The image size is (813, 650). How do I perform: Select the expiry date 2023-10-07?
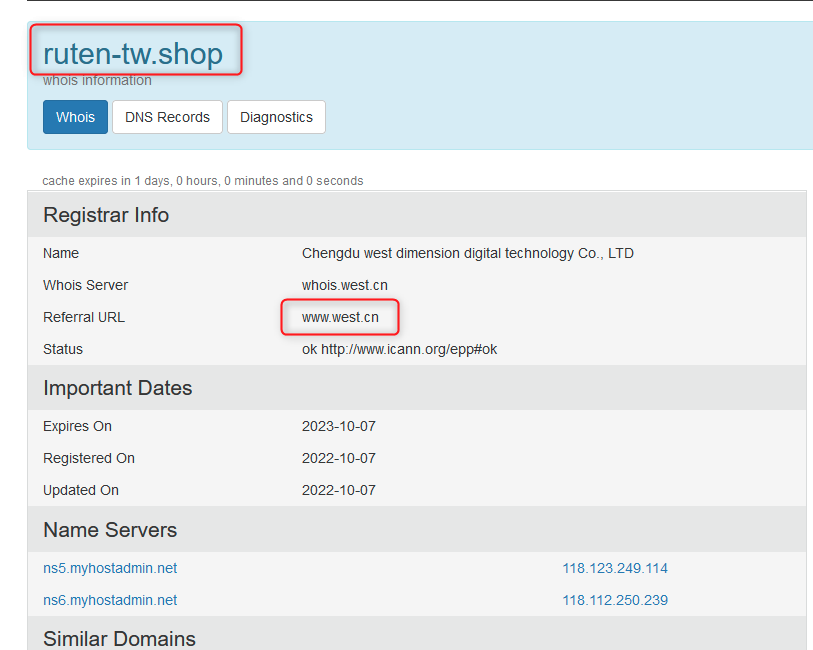pos(339,426)
